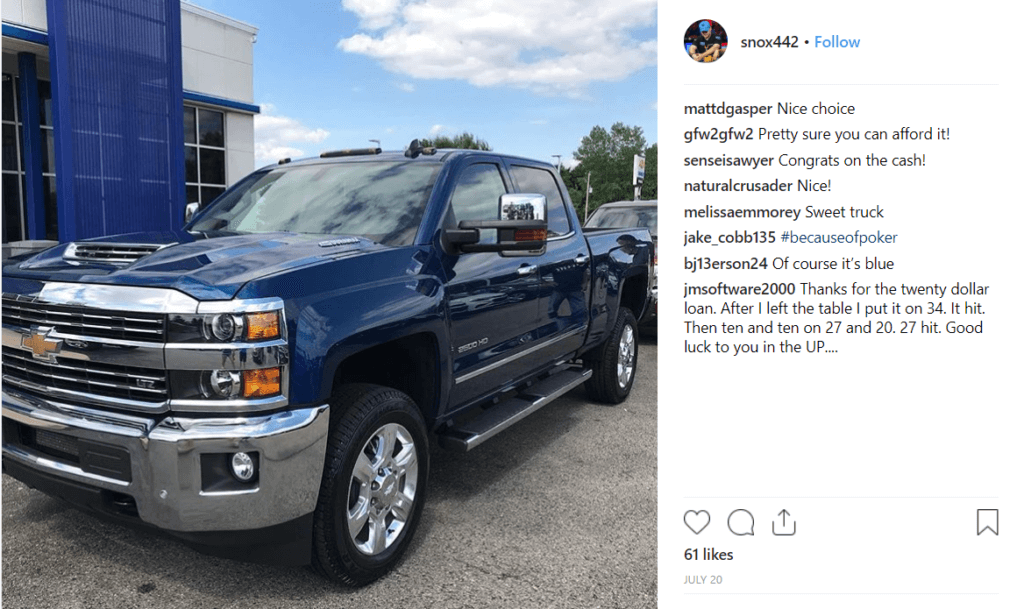Select the jmsoftware2000 twenty dollar loan comment
Screen dimensions: 1024x609
point(837,317)
